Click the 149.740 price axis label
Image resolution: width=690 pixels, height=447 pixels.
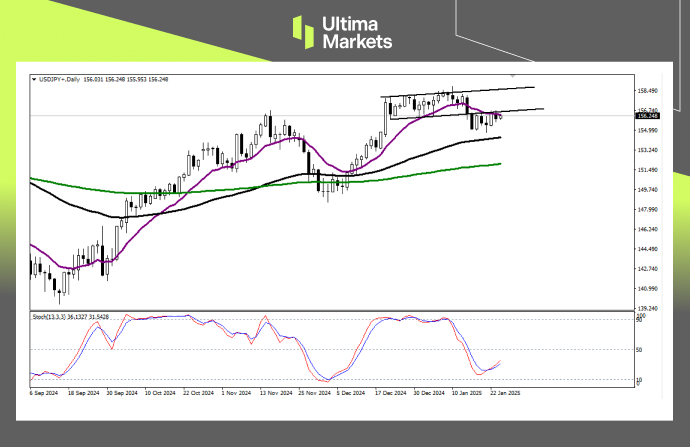point(646,190)
